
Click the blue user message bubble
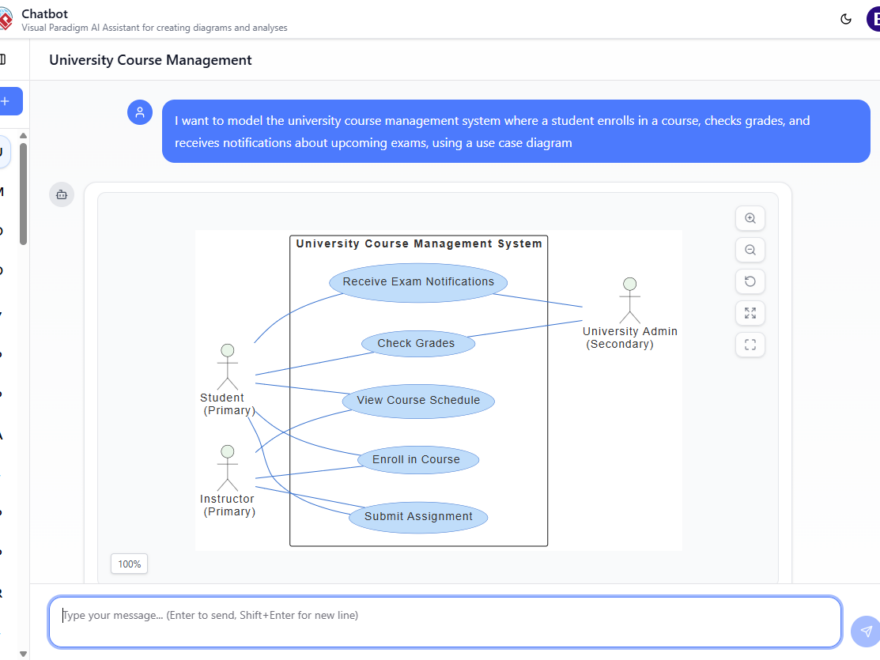[518, 131]
